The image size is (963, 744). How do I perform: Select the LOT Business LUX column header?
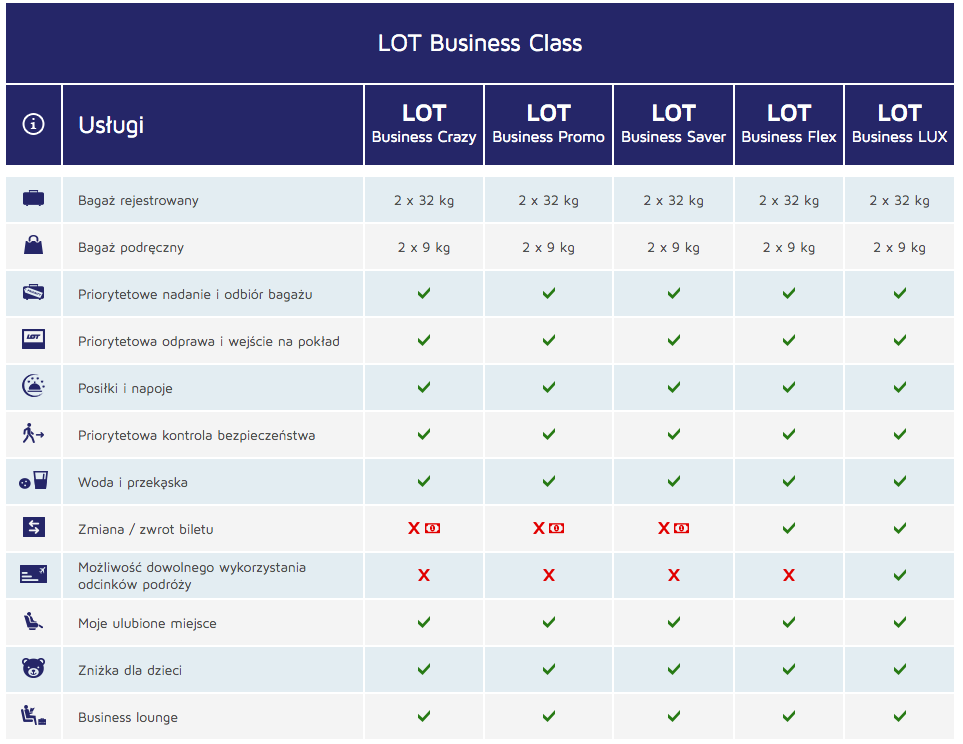click(899, 125)
